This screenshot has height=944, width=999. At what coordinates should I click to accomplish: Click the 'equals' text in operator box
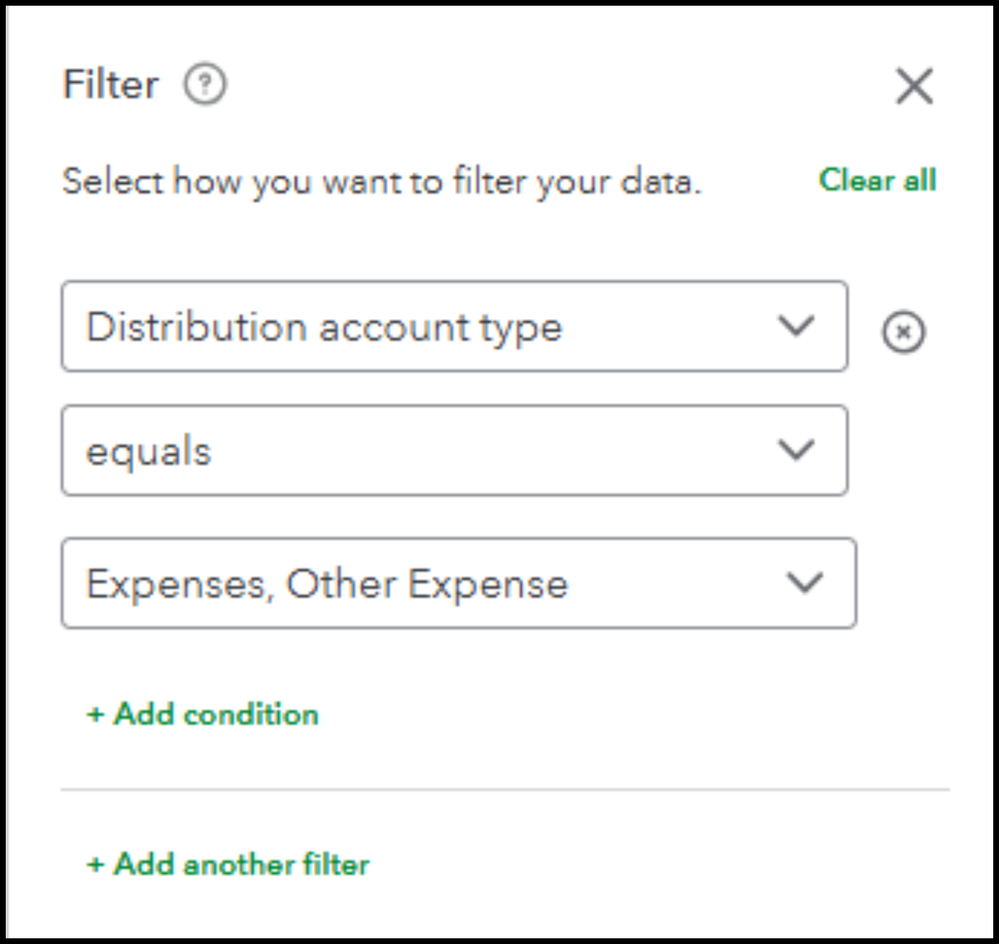click(x=149, y=452)
